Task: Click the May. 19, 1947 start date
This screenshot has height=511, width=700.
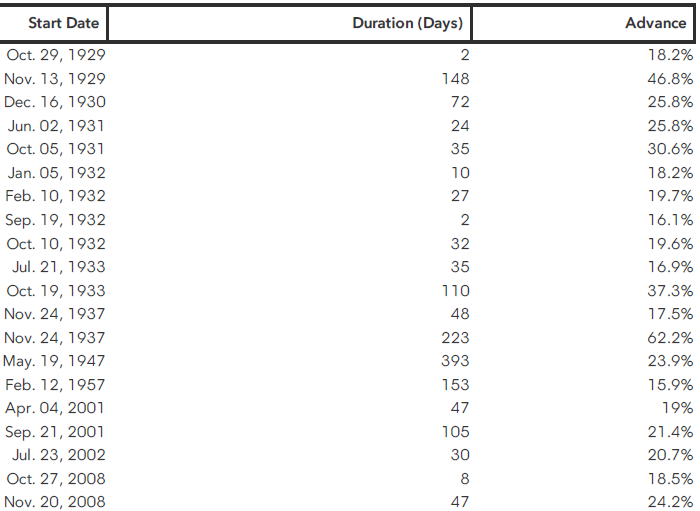Action: coord(55,361)
